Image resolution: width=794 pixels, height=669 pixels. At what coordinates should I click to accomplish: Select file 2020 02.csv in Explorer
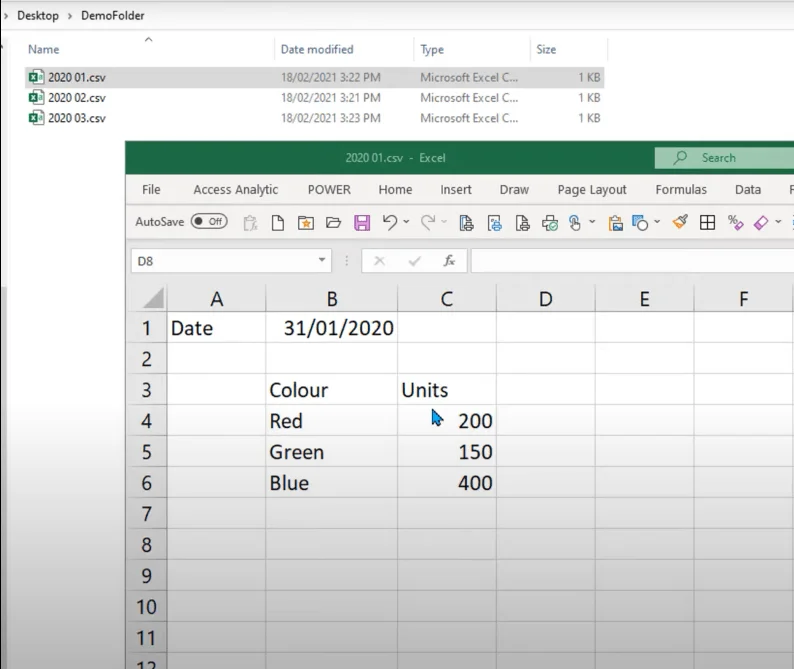point(314,98)
